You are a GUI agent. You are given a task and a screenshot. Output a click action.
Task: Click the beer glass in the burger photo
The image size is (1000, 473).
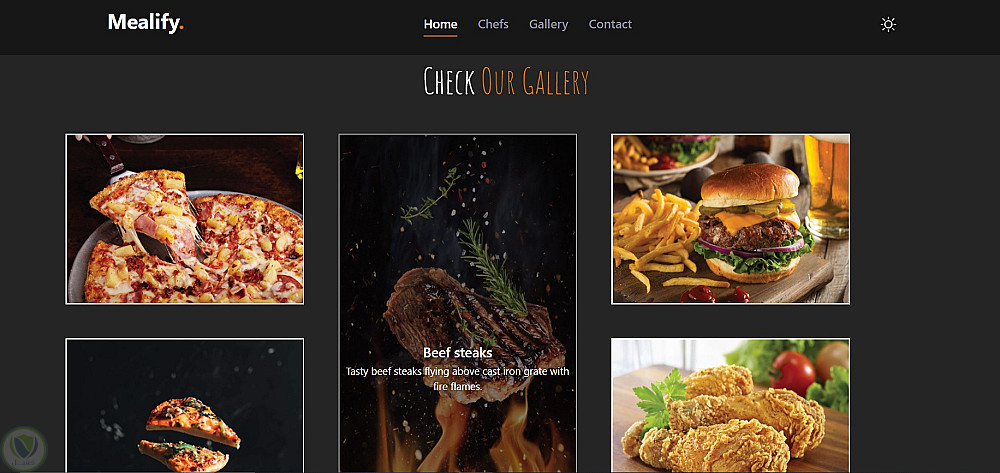(826, 186)
